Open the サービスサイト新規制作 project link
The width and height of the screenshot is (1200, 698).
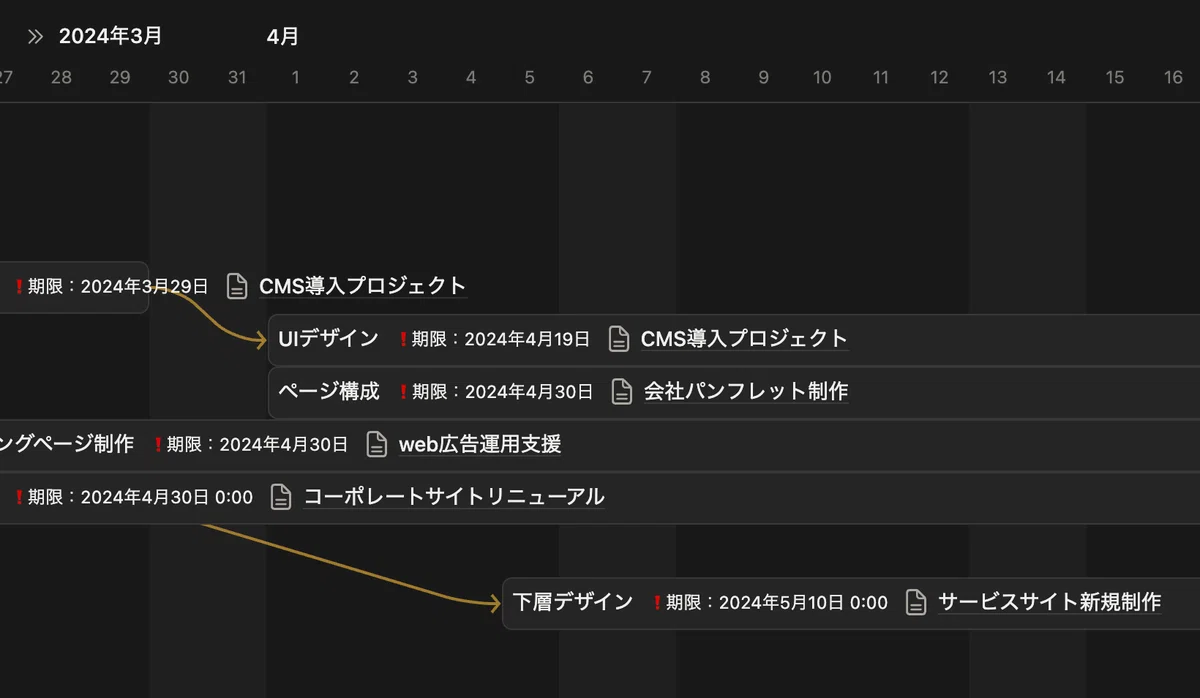tap(1050, 602)
